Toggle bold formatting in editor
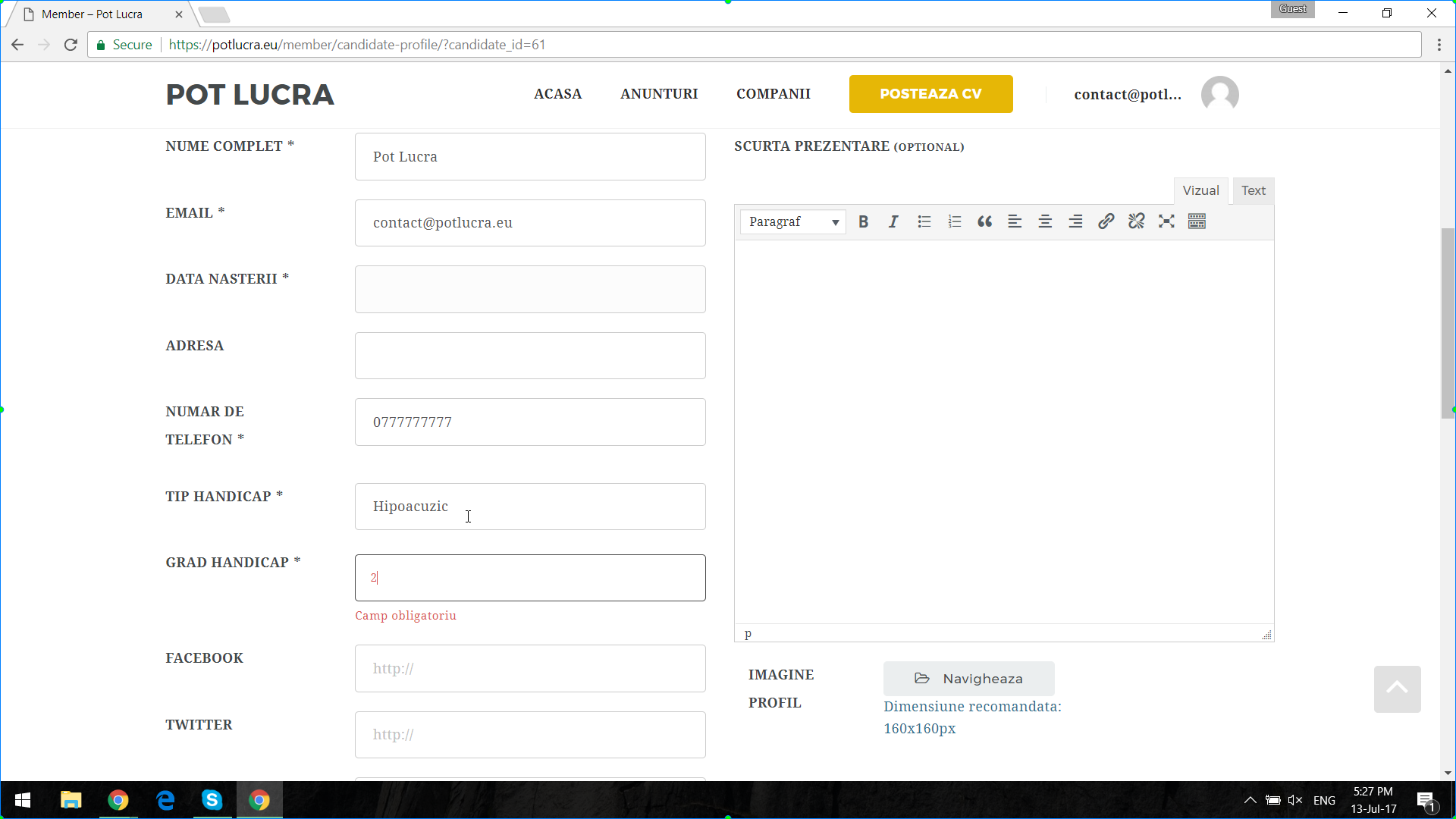The width and height of the screenshot is (1456, 819). (x=863, y=221)
